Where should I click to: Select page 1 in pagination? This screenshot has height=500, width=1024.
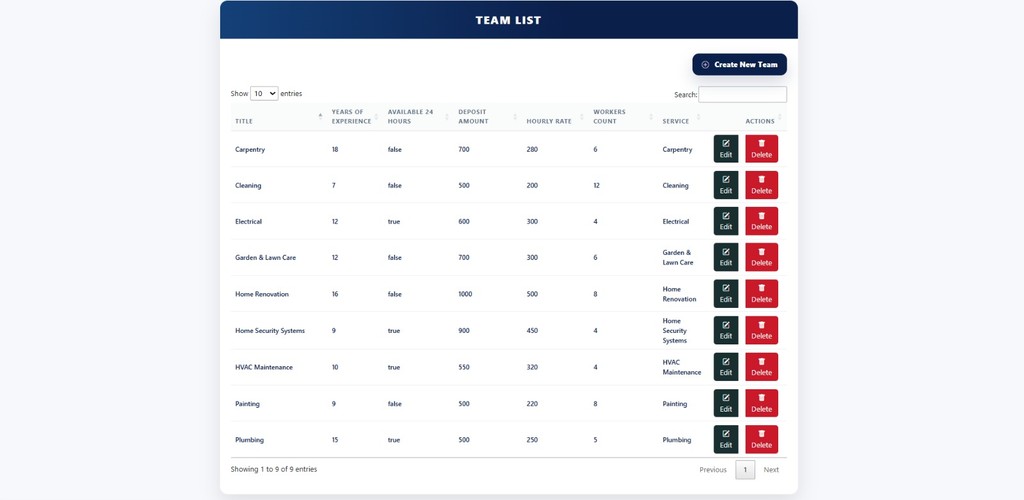(745, 469)
